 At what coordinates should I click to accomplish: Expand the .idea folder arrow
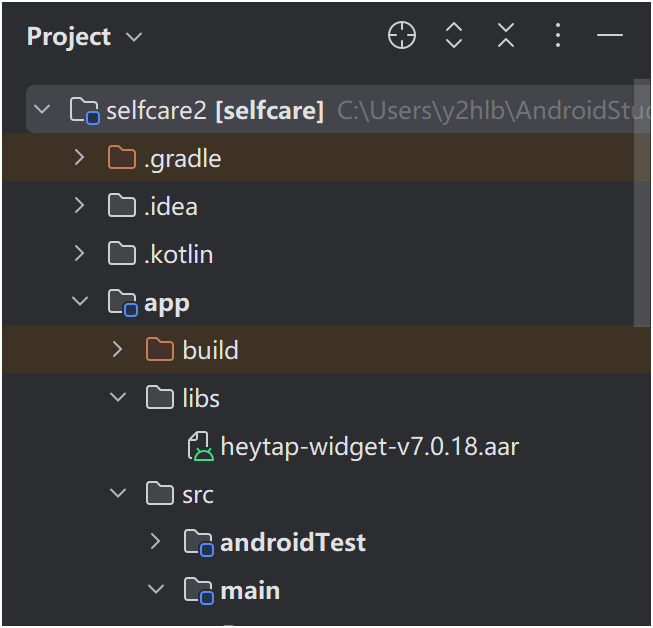pyautogui.click(x=80, y=206)
